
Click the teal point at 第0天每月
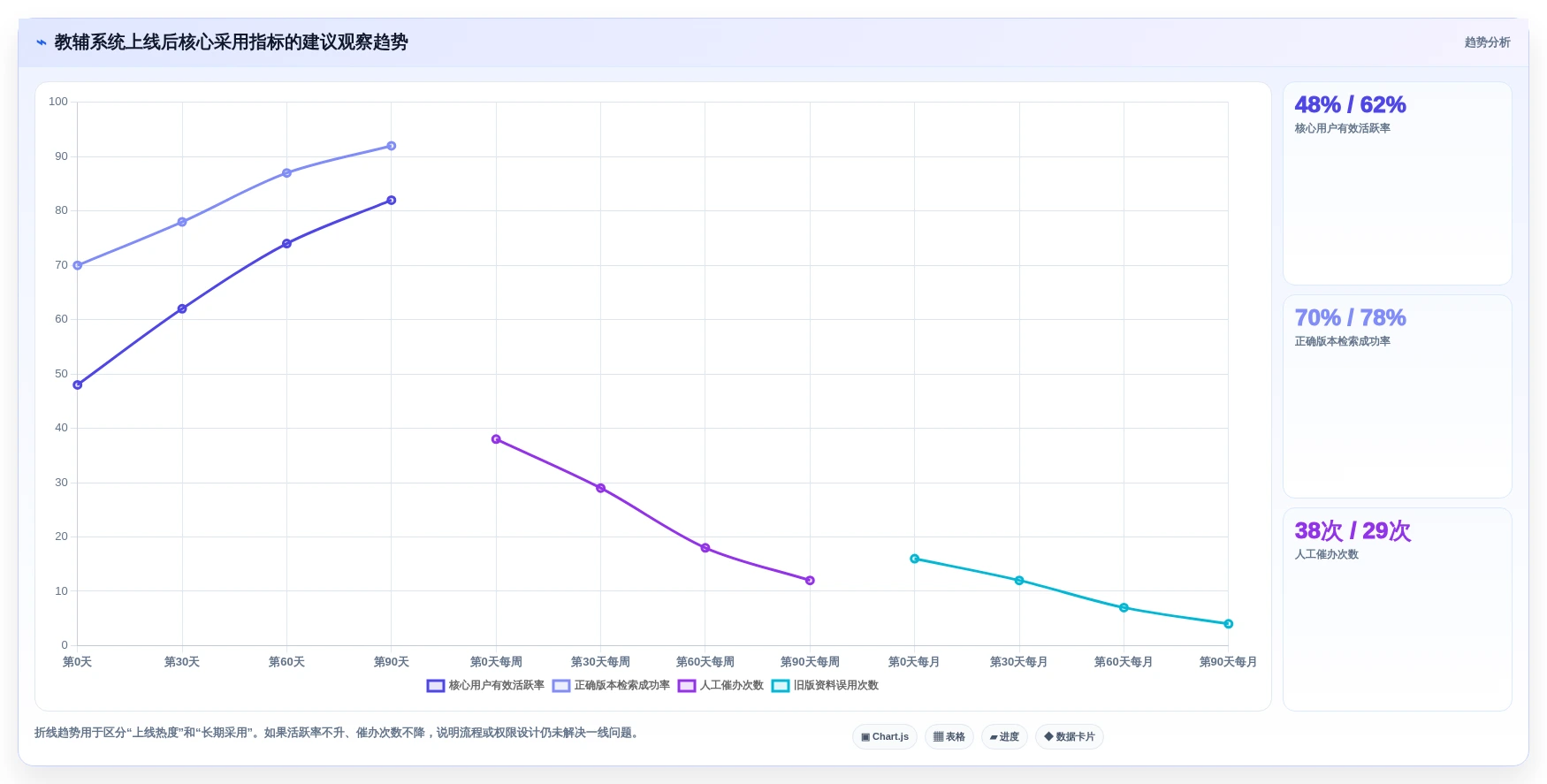(x=914, y=559)
